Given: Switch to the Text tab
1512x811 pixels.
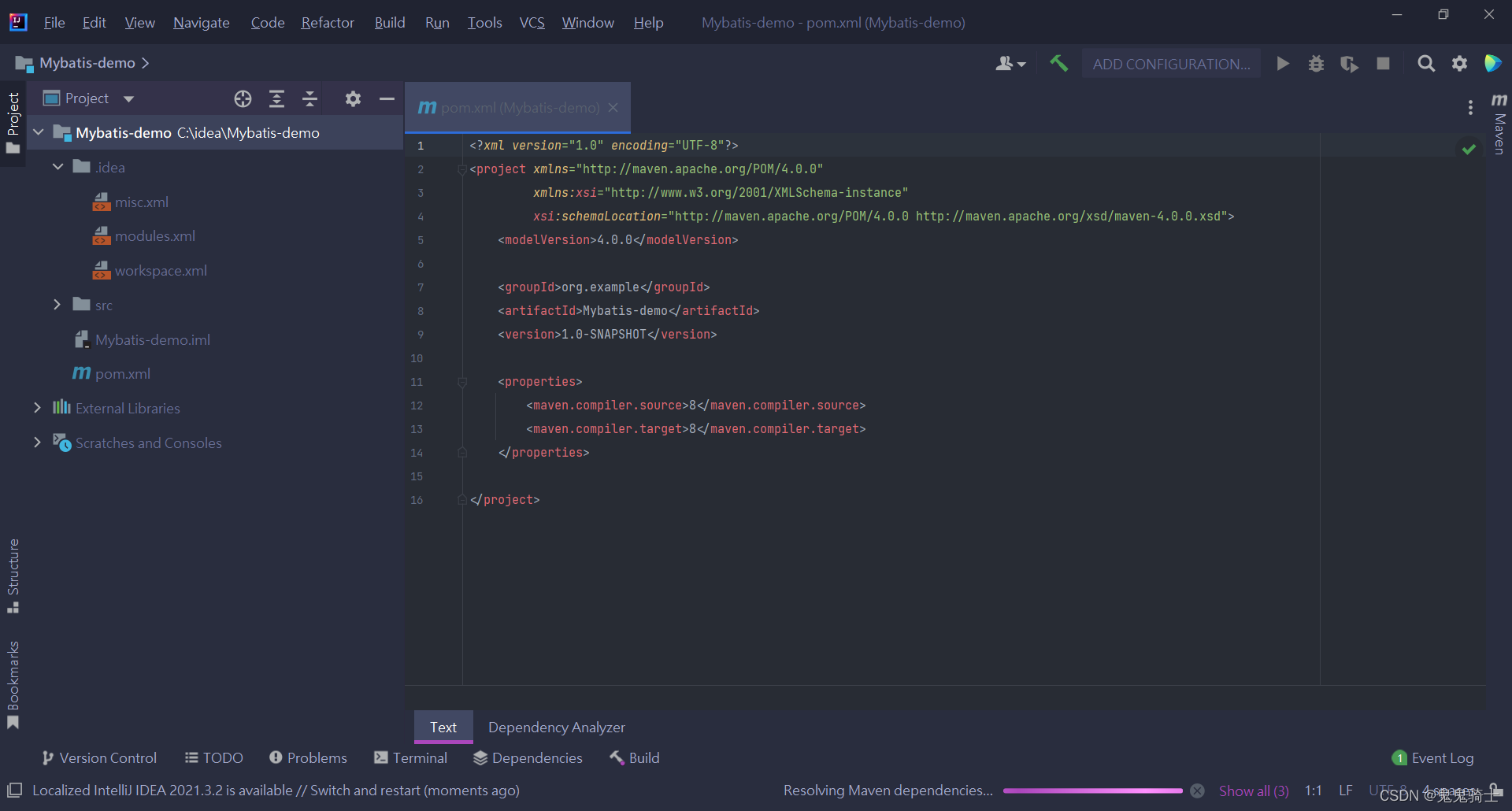Looking at the screenshot, I should tap(443, 728).
